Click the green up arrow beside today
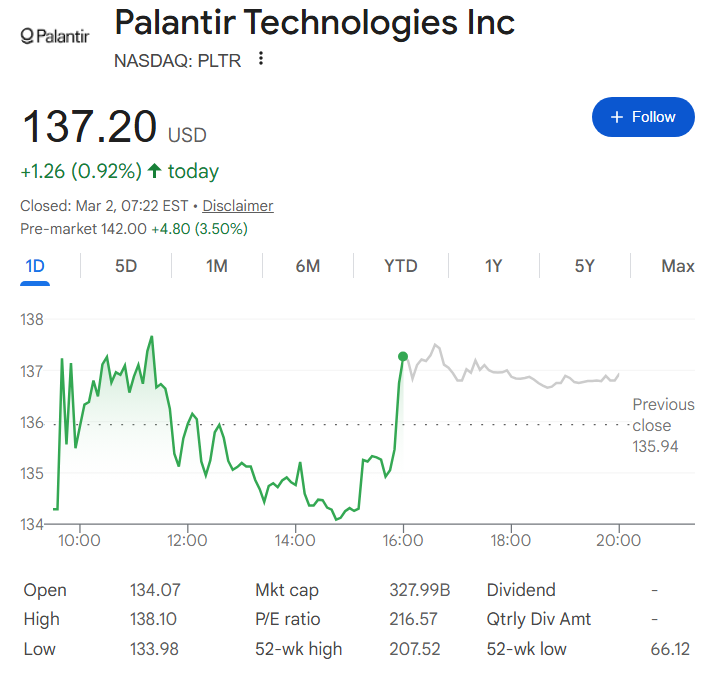This screenshot has height=683, width=711. (x=154, y=171)
